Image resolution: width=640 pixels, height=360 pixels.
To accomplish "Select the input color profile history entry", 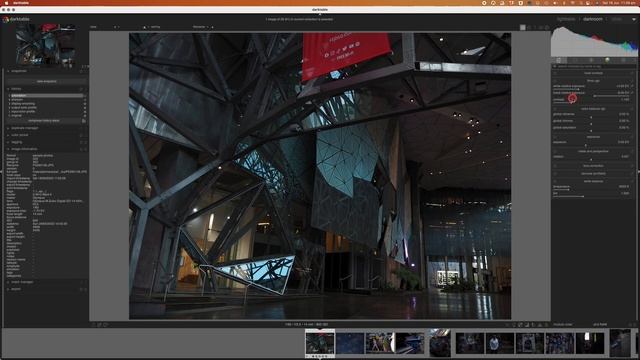I will point(46,111).
